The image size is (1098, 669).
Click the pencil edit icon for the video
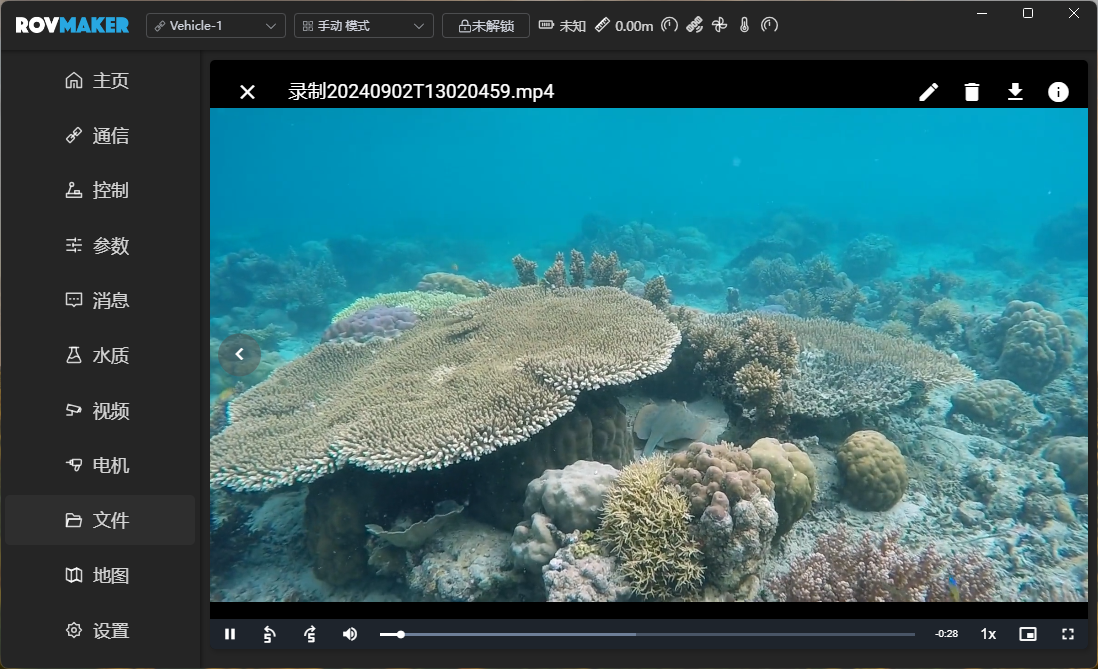tap(928, 92)
